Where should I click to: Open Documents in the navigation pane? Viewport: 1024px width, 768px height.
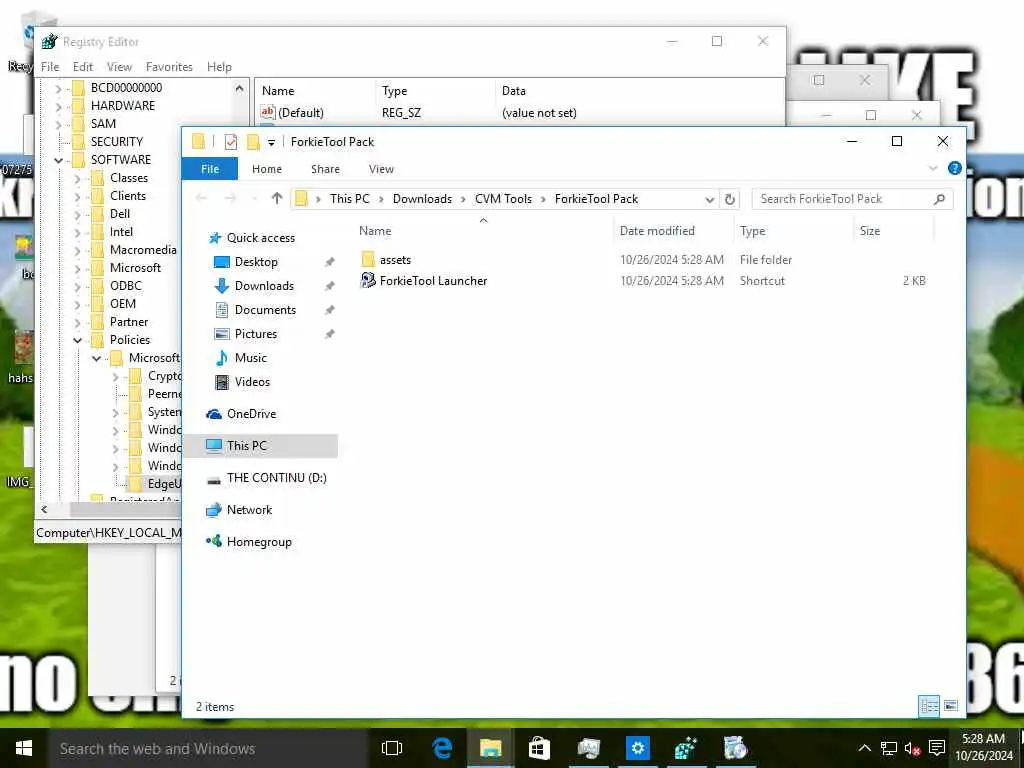tap(265, 310)
